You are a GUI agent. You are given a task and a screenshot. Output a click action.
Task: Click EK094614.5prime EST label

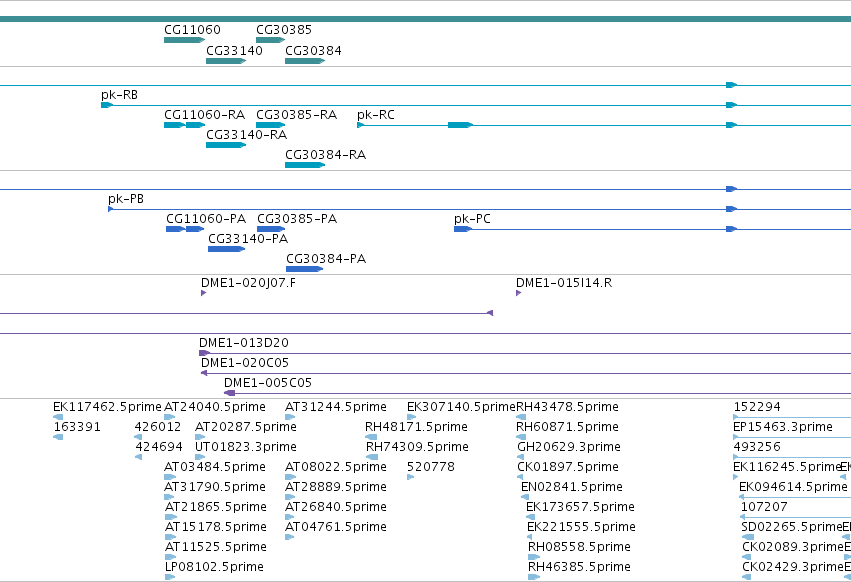pos(793,487)
